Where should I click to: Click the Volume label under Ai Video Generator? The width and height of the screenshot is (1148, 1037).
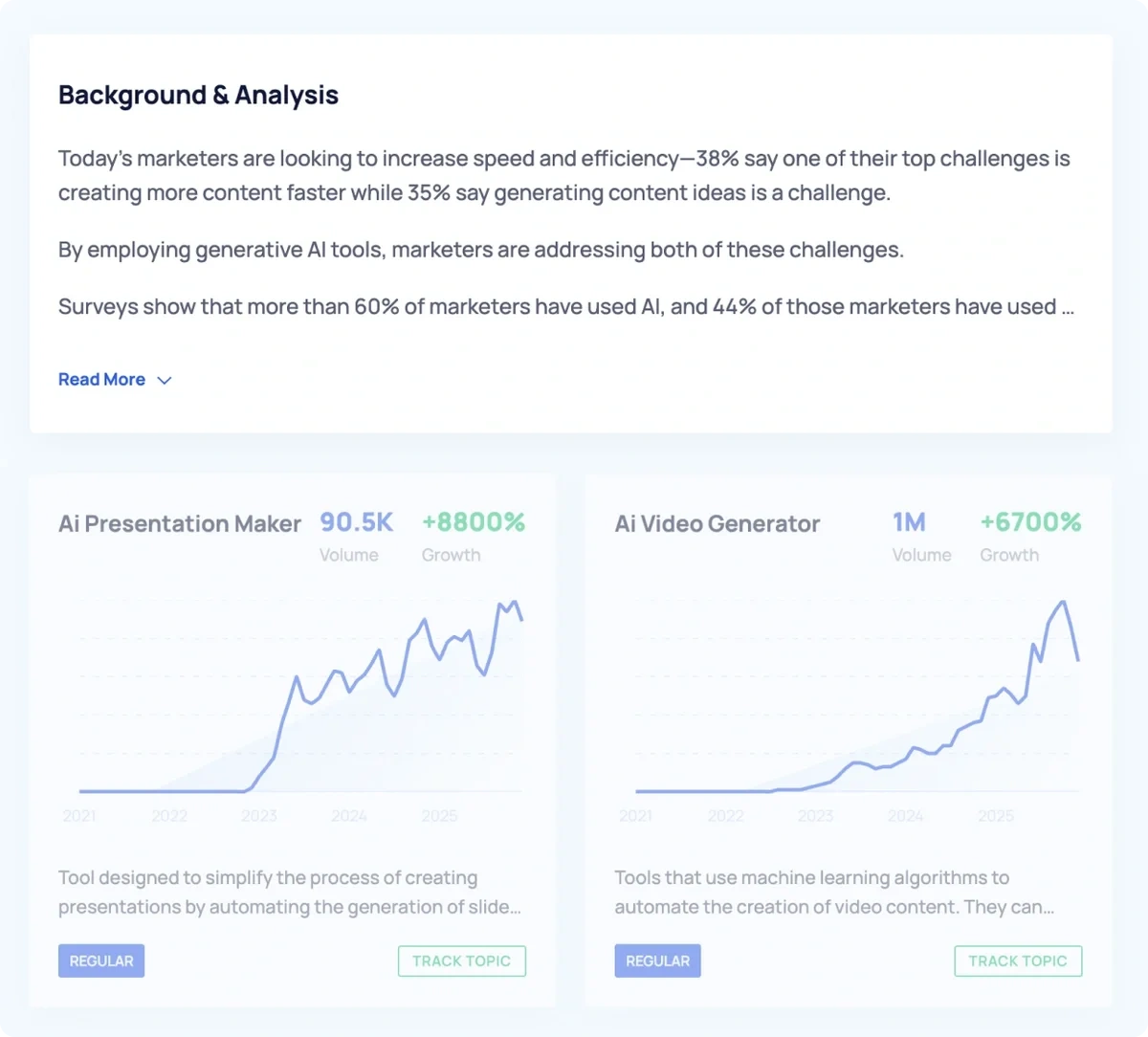click(x=921, y=555)
